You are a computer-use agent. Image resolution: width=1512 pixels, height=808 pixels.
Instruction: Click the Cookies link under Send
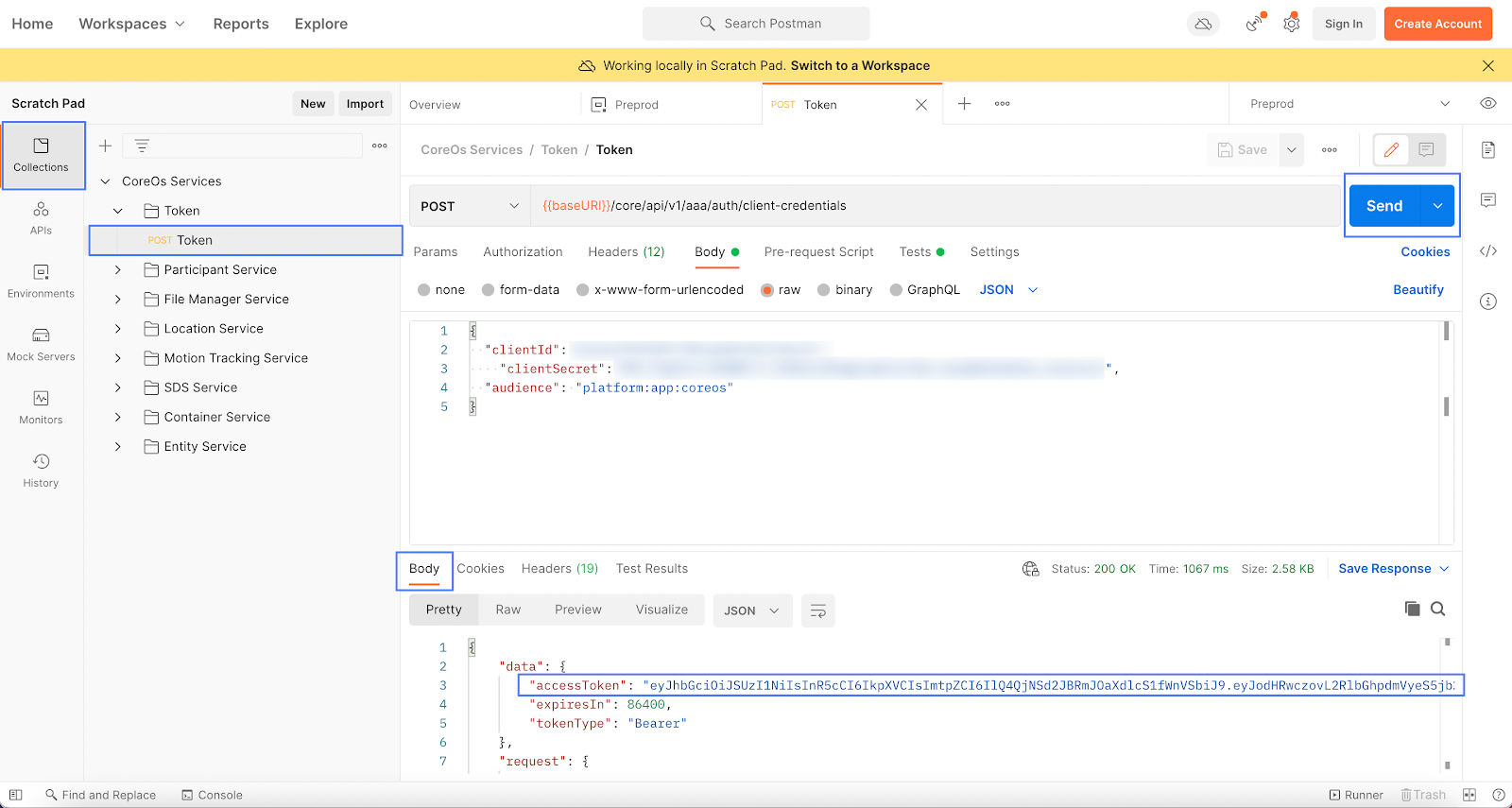point(1425,252)
